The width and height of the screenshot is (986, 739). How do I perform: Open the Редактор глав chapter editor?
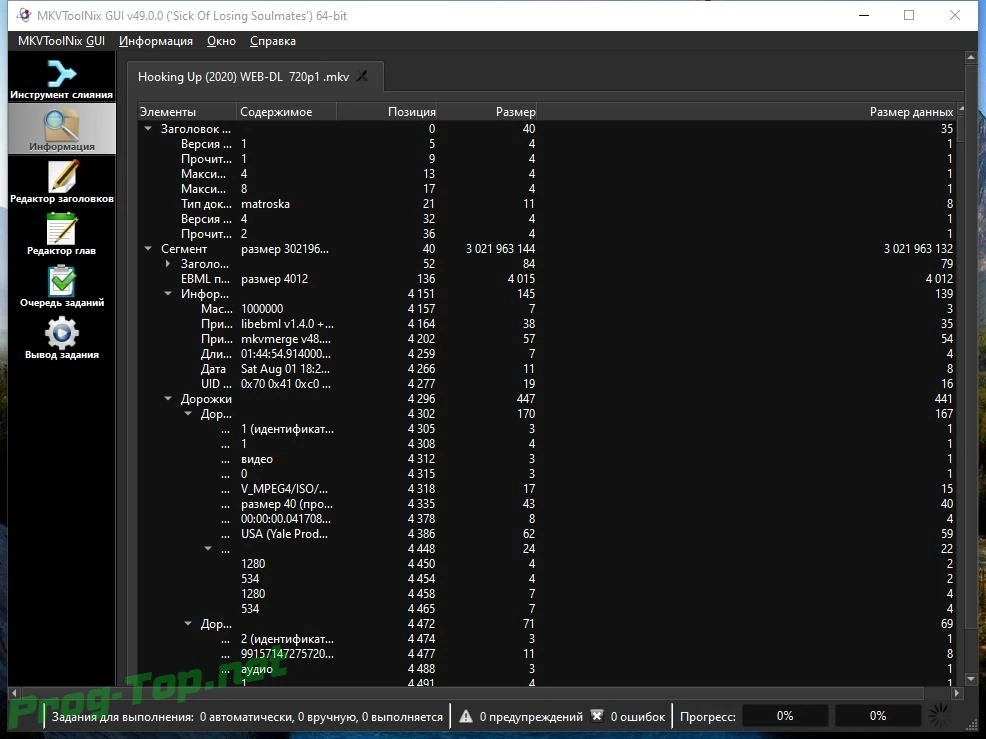(x=62, y=234)
